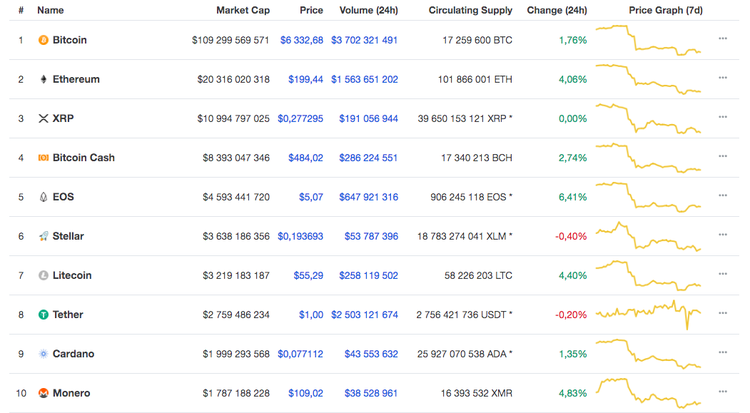The height and width of the screenshot is (413, 750).
Task: Sort by the Volume (24h) column header
Action: click(368, 10)
